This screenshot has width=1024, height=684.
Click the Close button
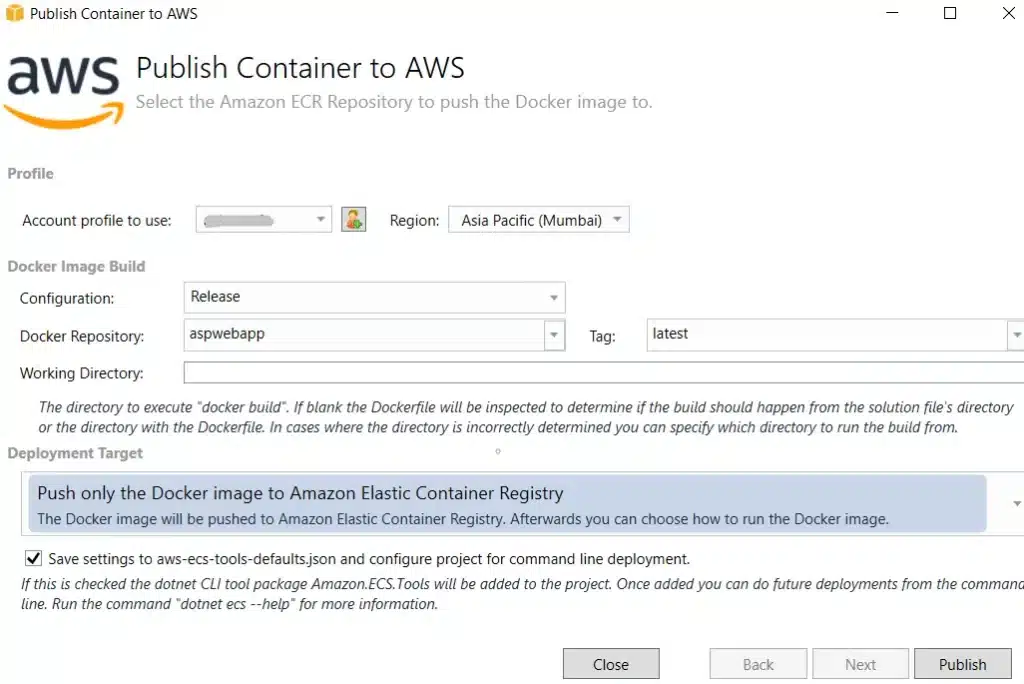click(611, 664)
